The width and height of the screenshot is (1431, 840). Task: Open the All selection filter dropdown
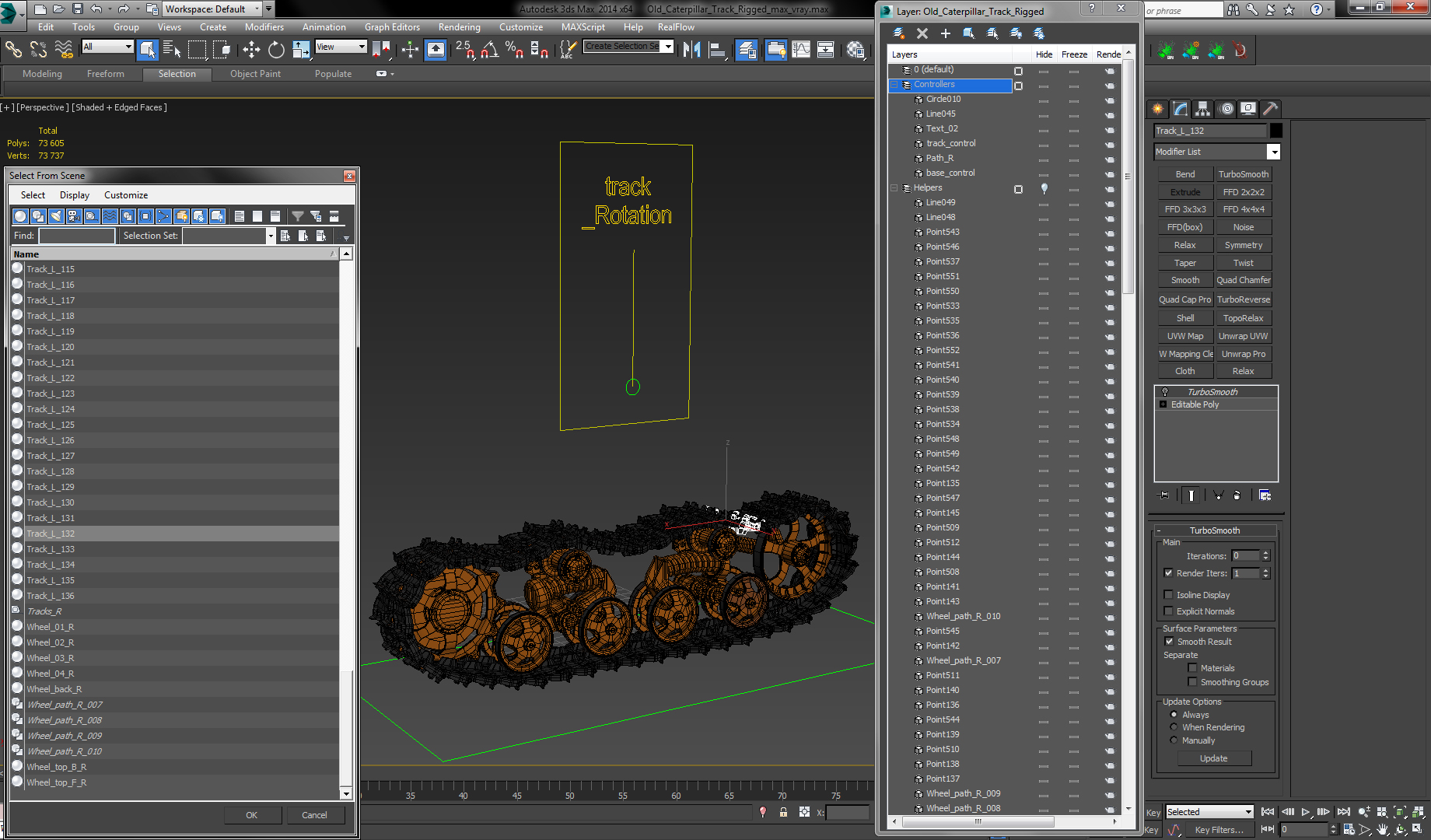coord(128,47)
